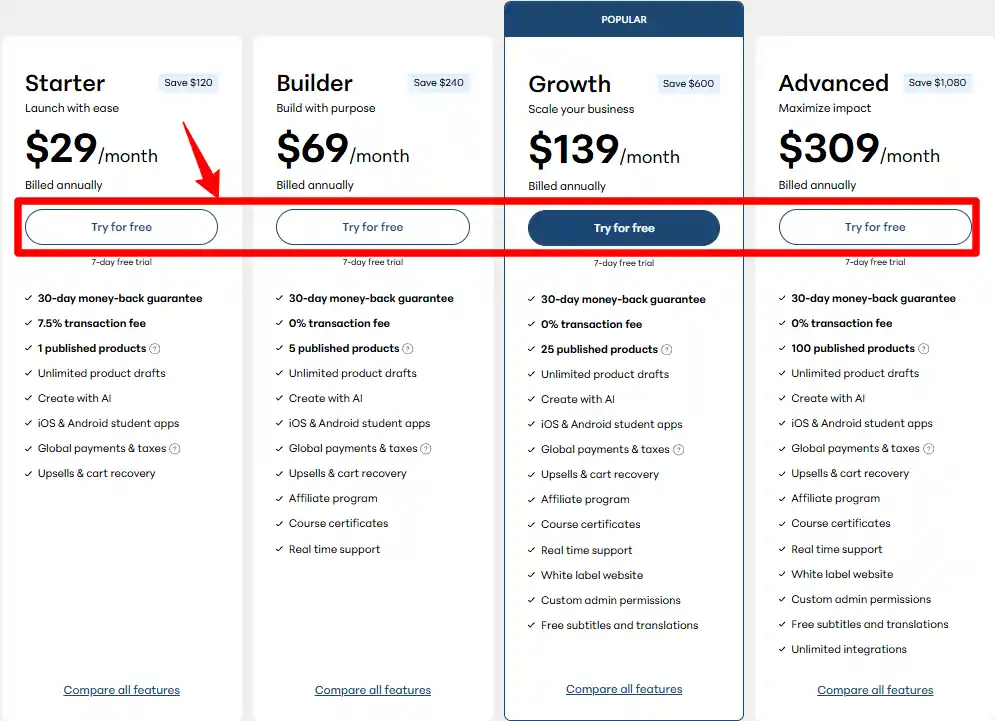Compare all features for Advanced plan

875,690
